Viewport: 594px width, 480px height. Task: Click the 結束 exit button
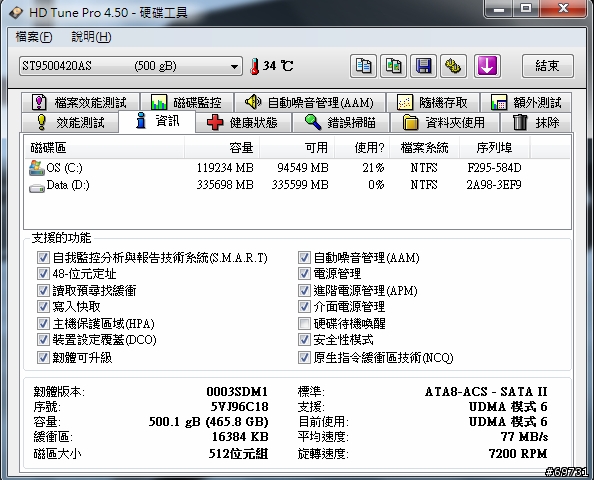click(x=547, y=66)
